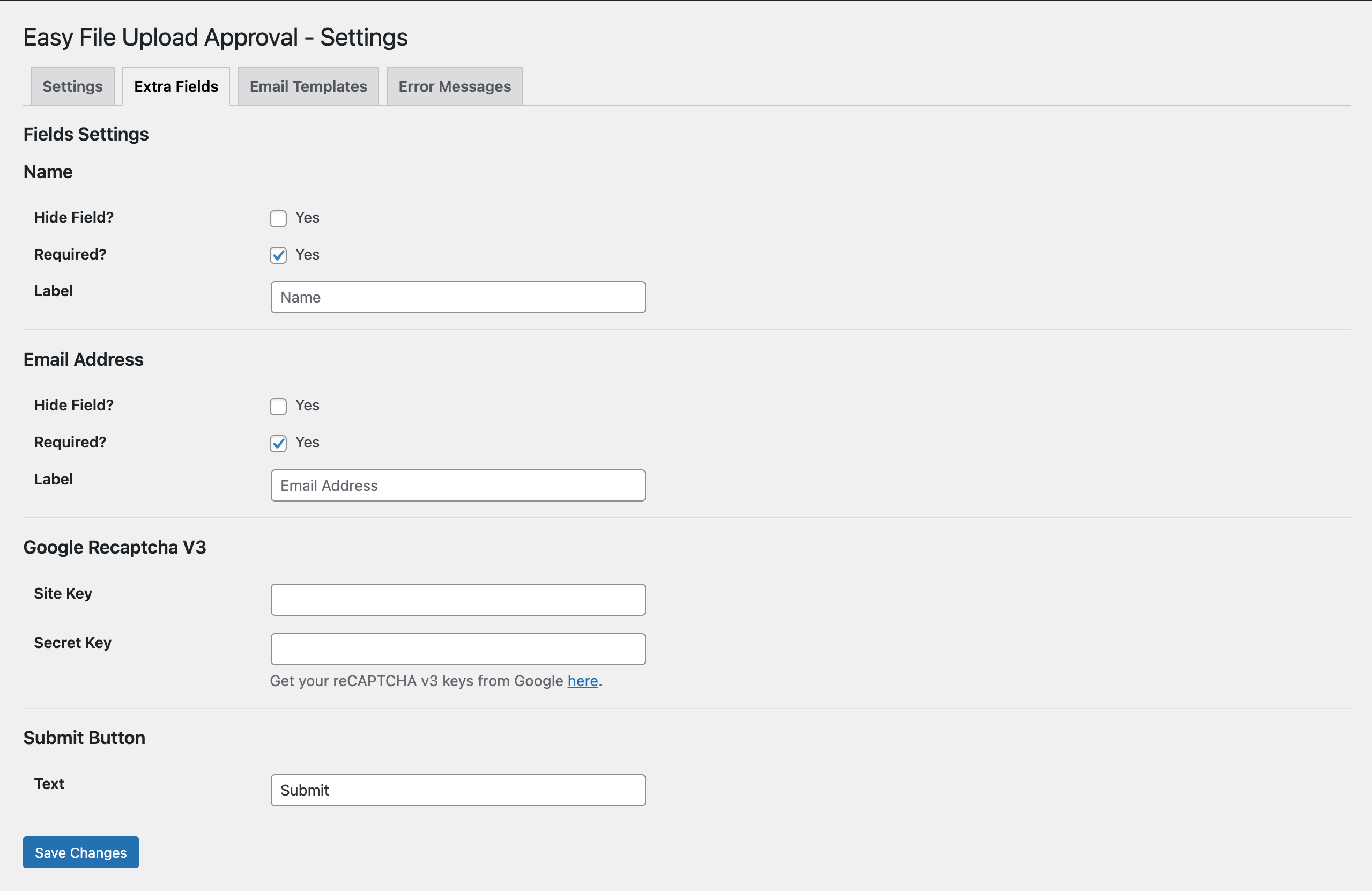
Task: Disable Required for Email Address
Action: click(x=278, y=443)
